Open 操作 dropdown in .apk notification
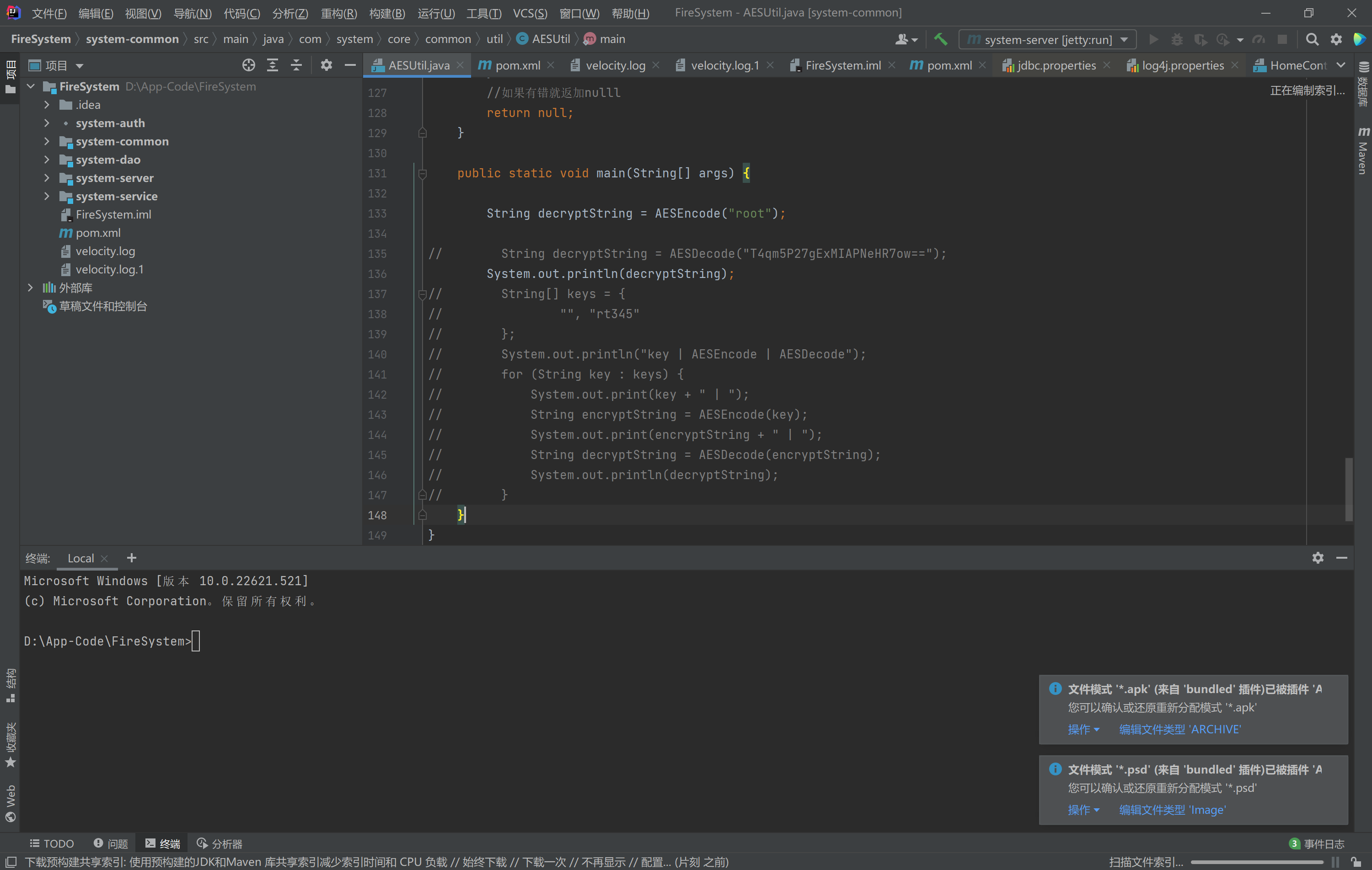This screenshot has height=870, width=1372. pyautogui.click(x=1083, y=729)
